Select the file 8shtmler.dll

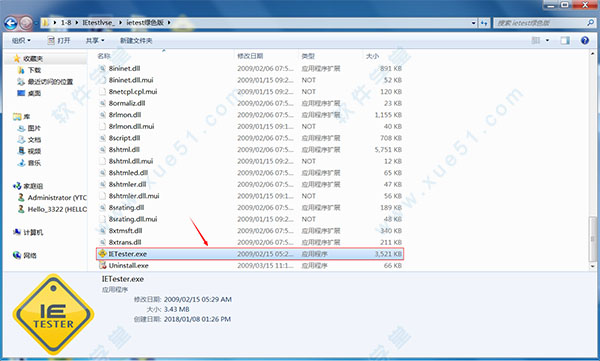(x=127, y=184)
